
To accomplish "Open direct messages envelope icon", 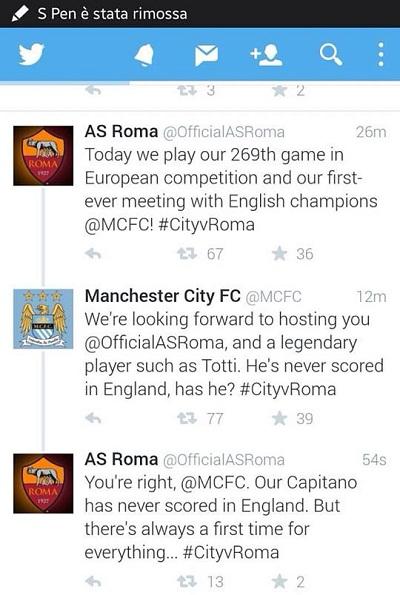I will 206,55.
